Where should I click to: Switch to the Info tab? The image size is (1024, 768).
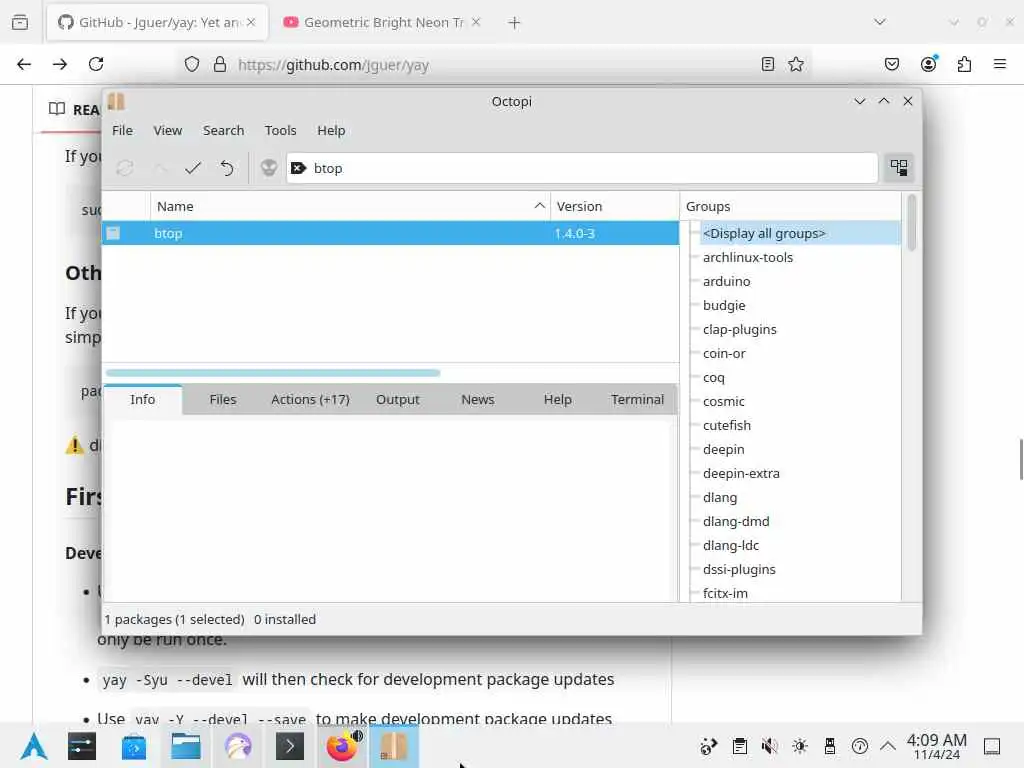[142, 400]
